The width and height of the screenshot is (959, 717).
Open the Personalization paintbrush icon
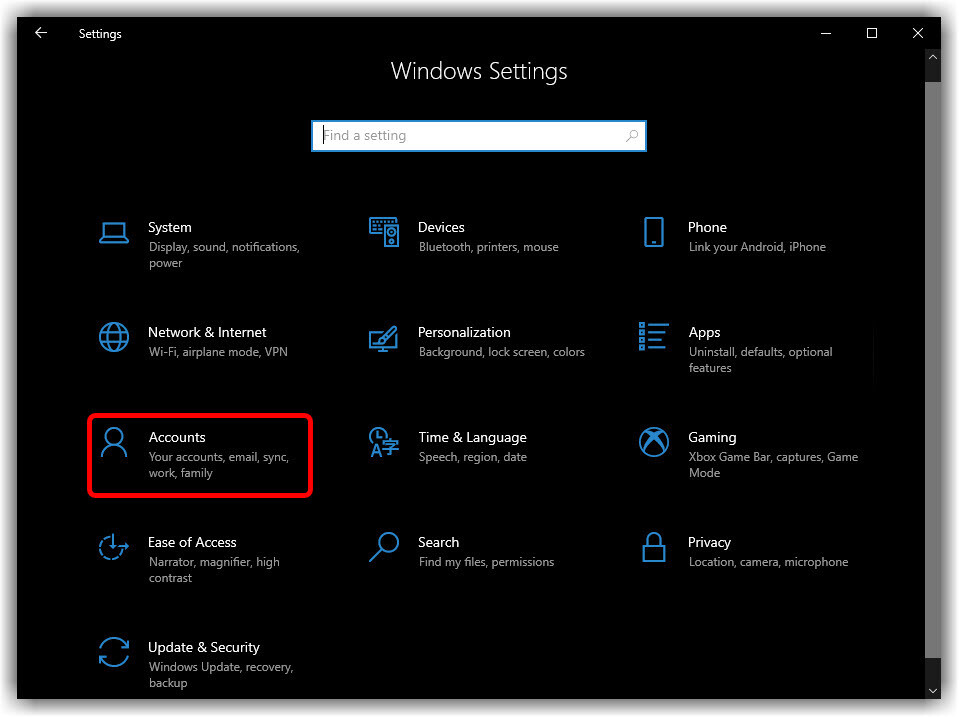click(x=383, y=338)
